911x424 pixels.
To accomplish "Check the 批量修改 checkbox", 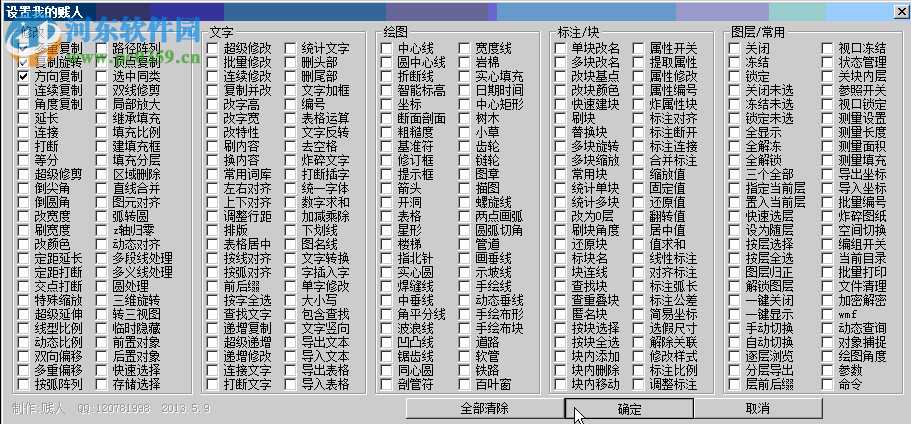I will click(213, 62).
